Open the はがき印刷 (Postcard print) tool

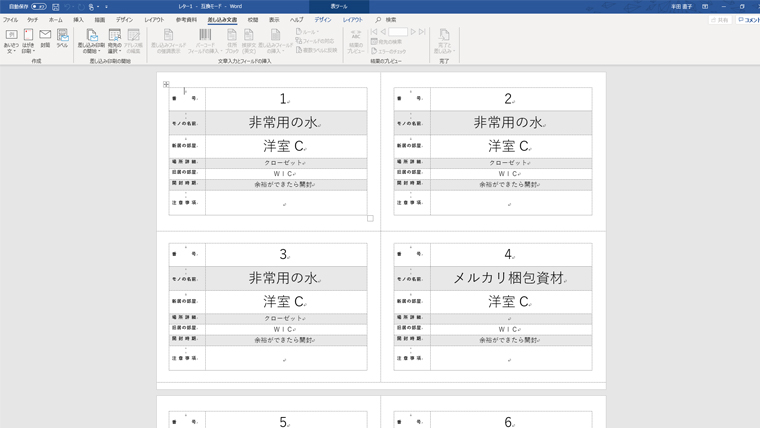pyautogui.click(x=28, y=38)
